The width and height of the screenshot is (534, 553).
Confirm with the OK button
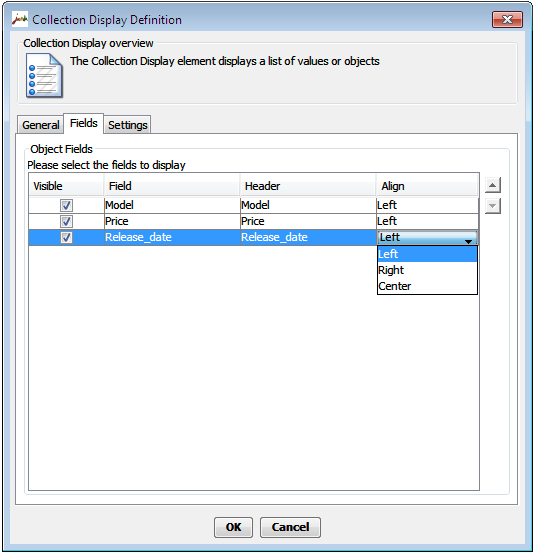point(233,527)
